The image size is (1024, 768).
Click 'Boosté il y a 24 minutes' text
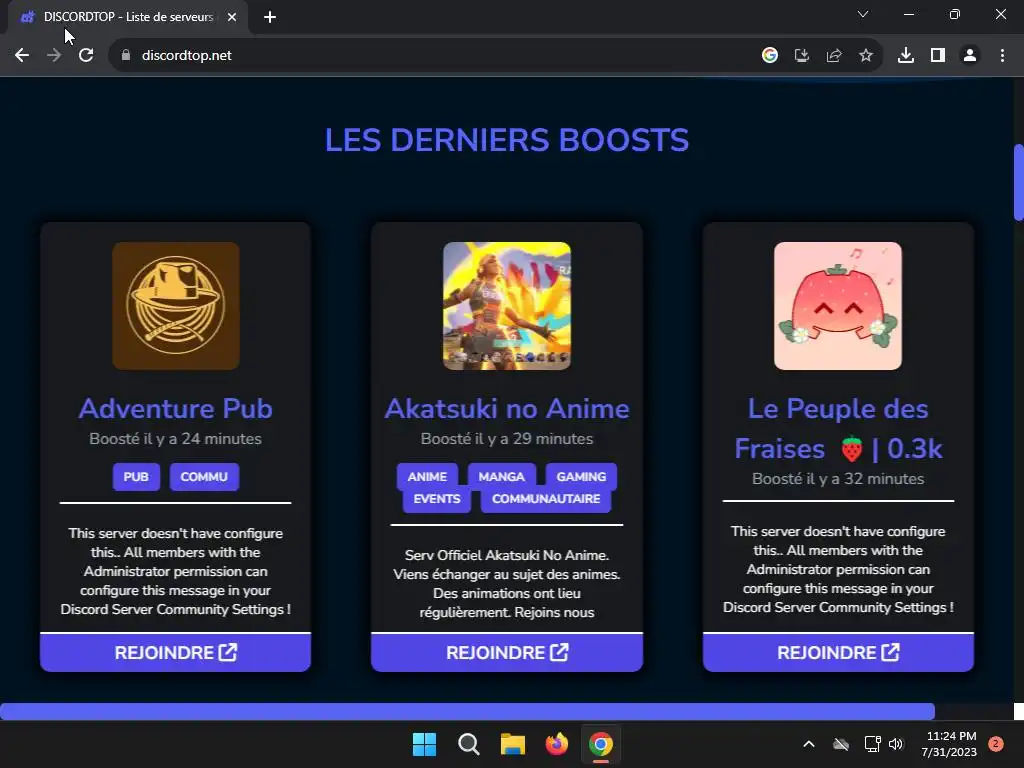[x=176, y=439]
